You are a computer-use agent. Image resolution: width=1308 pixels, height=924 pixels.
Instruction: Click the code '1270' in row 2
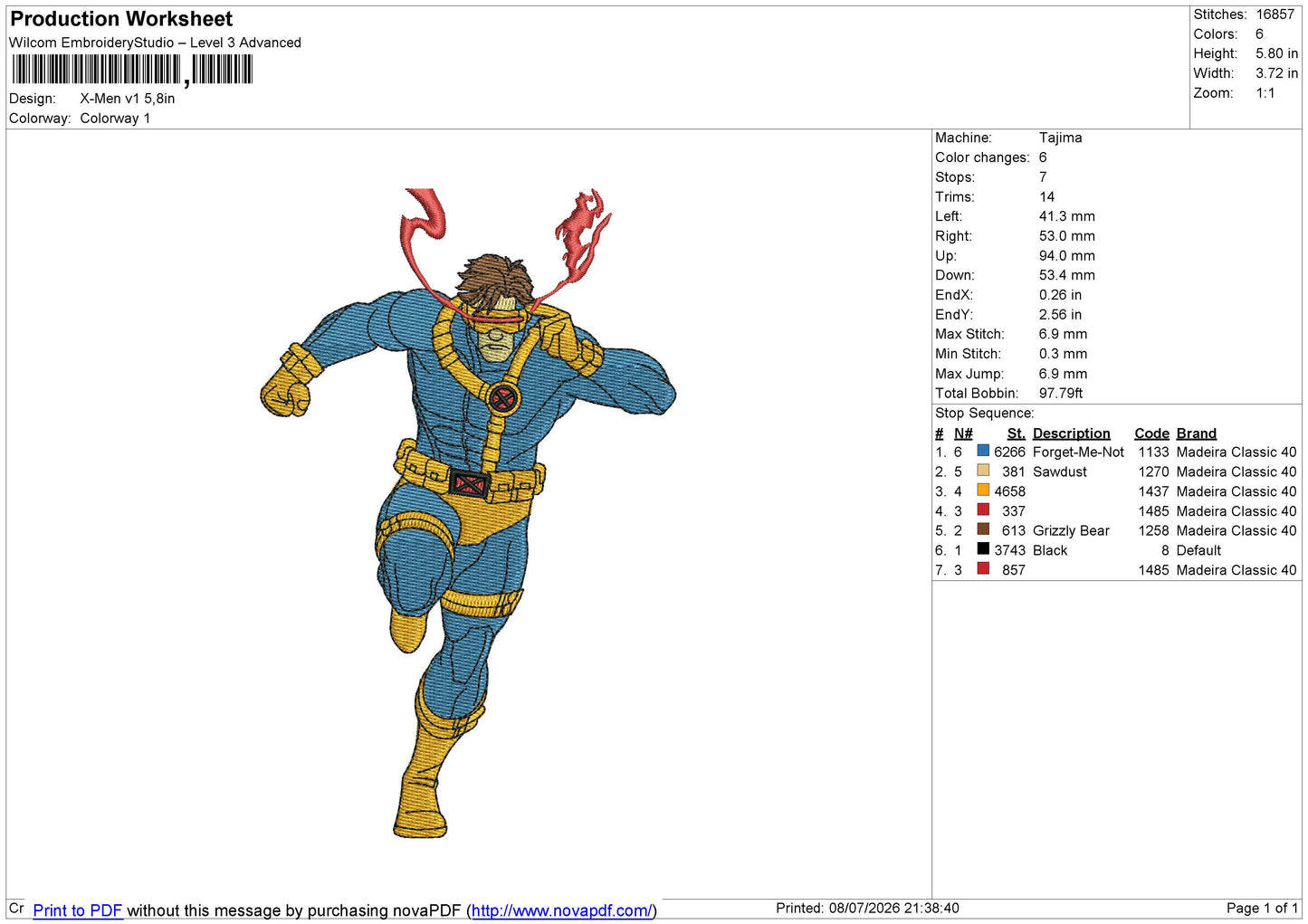[1153, 472]
